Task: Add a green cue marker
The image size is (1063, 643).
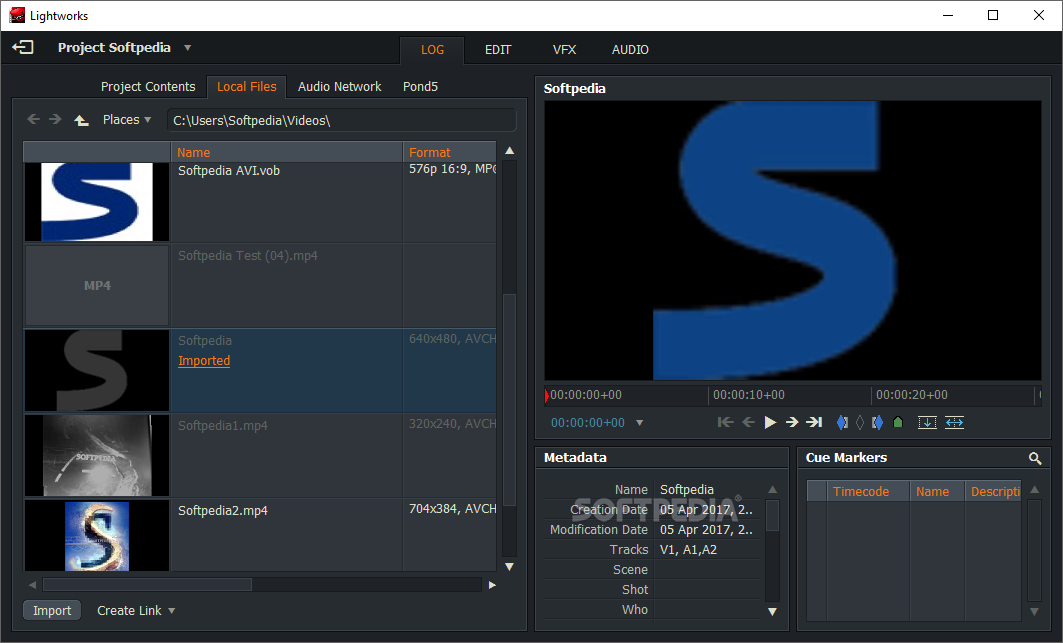Action: point(898,423)
